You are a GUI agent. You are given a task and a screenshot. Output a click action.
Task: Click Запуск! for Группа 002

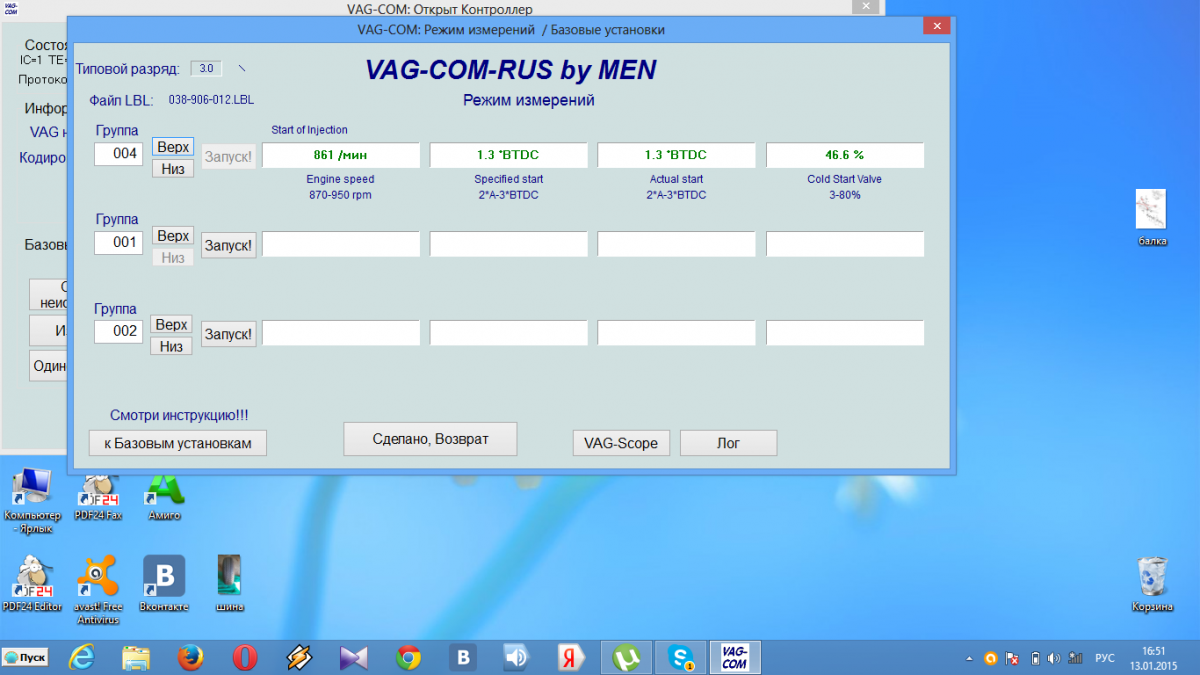pos(229,333)
